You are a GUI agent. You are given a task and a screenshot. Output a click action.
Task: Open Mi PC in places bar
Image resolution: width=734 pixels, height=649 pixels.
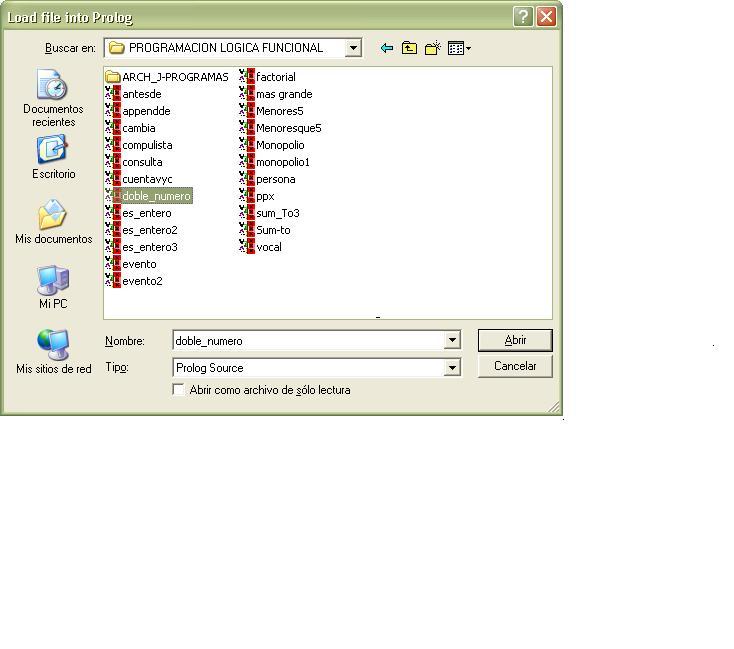pos(53,287)
